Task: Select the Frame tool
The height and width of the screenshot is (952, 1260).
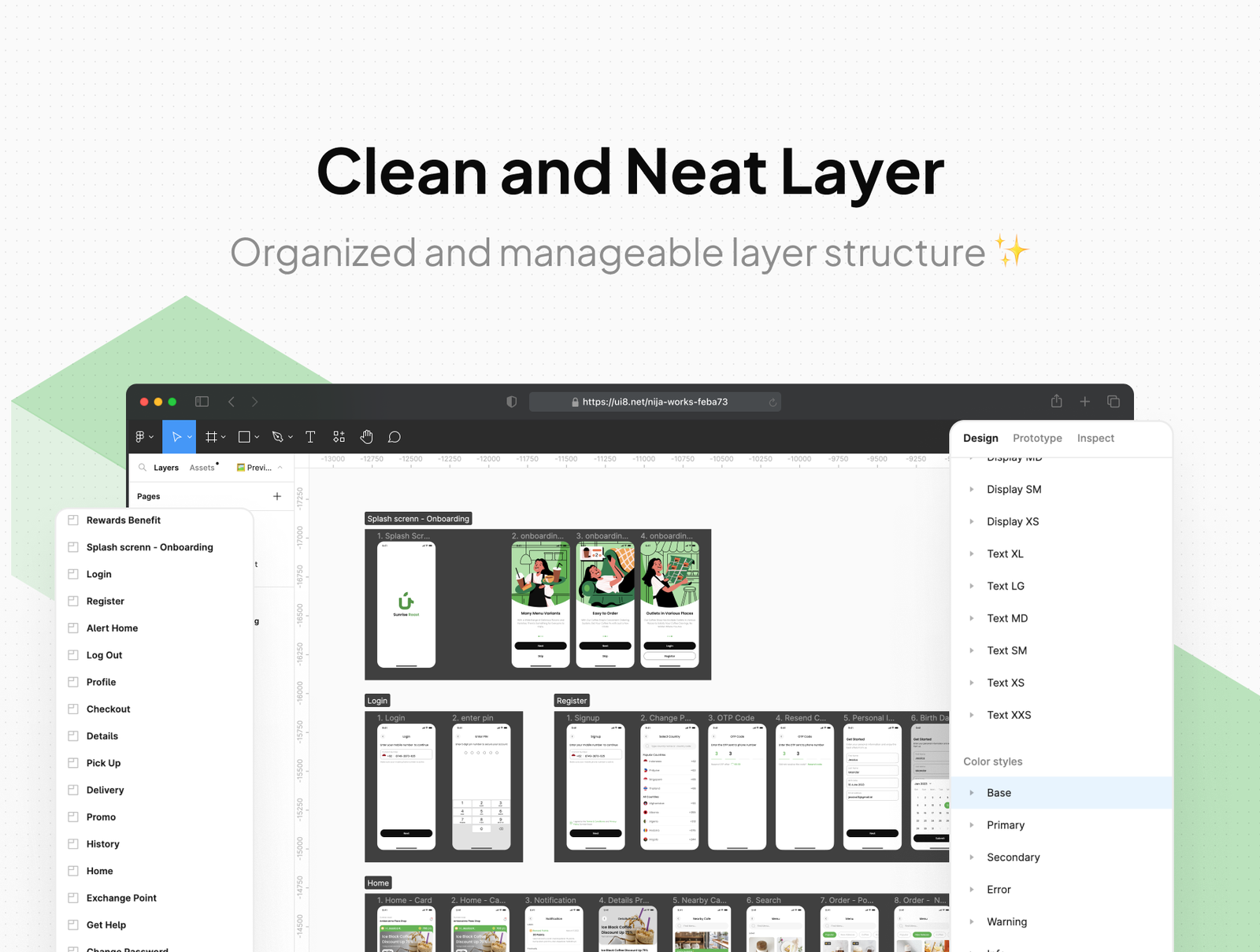Action: pyautogui.click(x=211, y=437)
